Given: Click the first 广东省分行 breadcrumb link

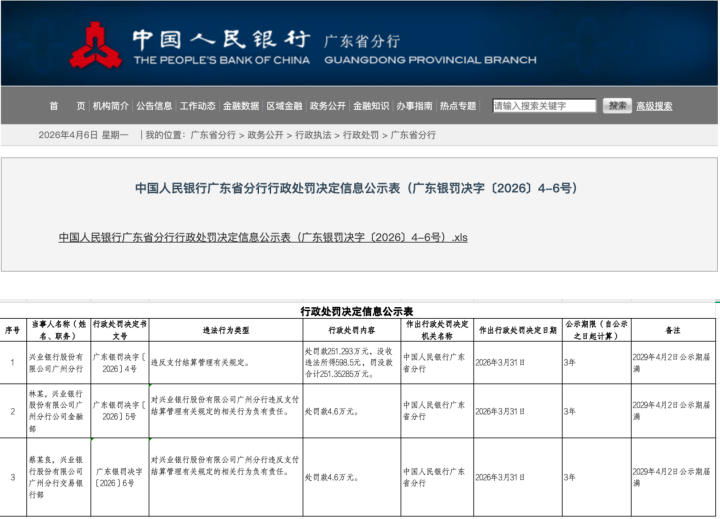Looking at the screenshot, I should coord(213,135).
